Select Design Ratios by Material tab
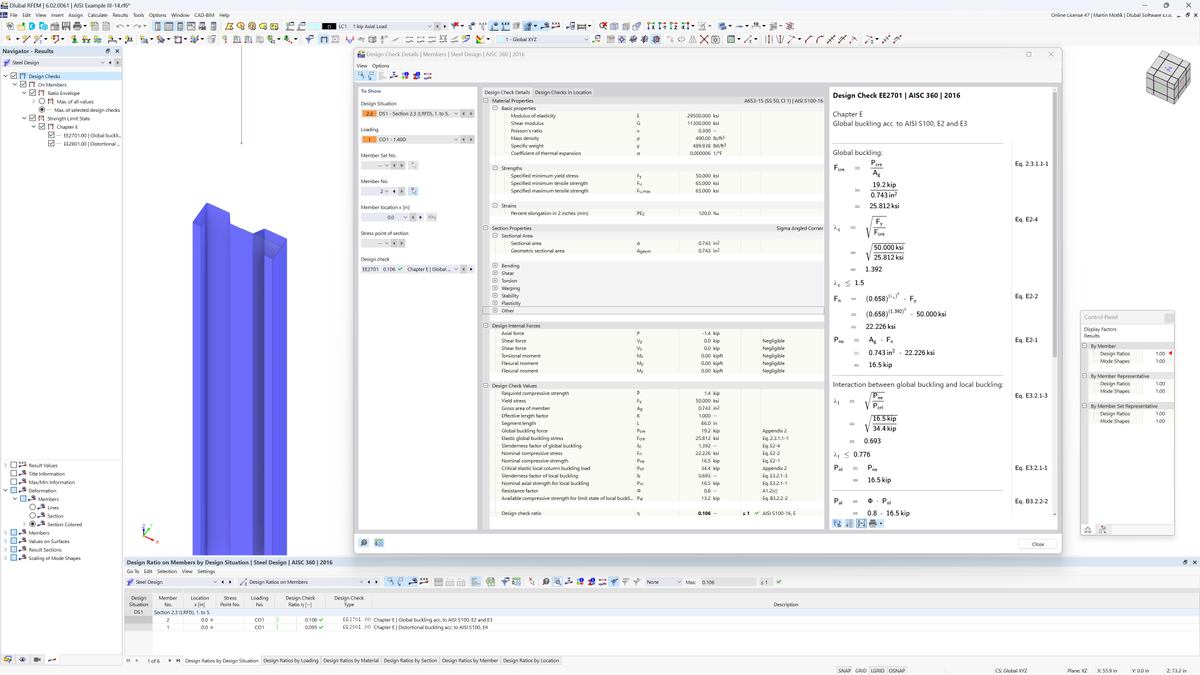 click(x=351, y=660)
